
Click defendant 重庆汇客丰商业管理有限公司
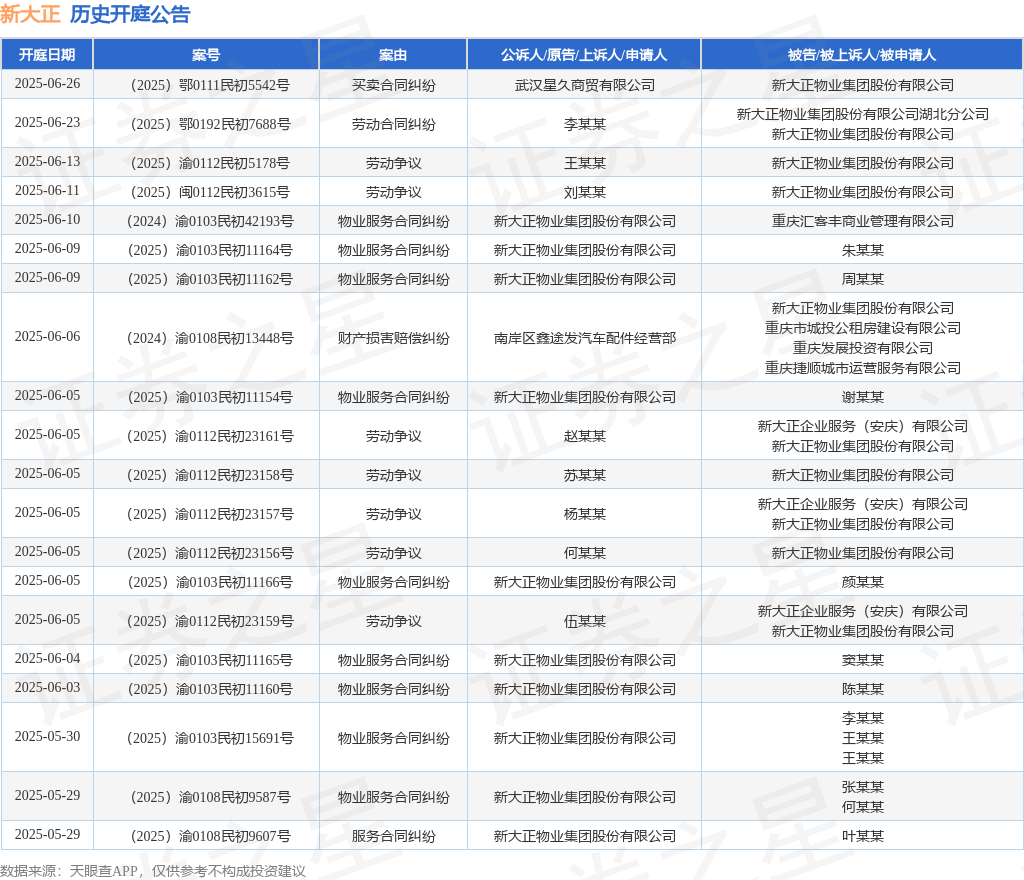coord(862,221)
